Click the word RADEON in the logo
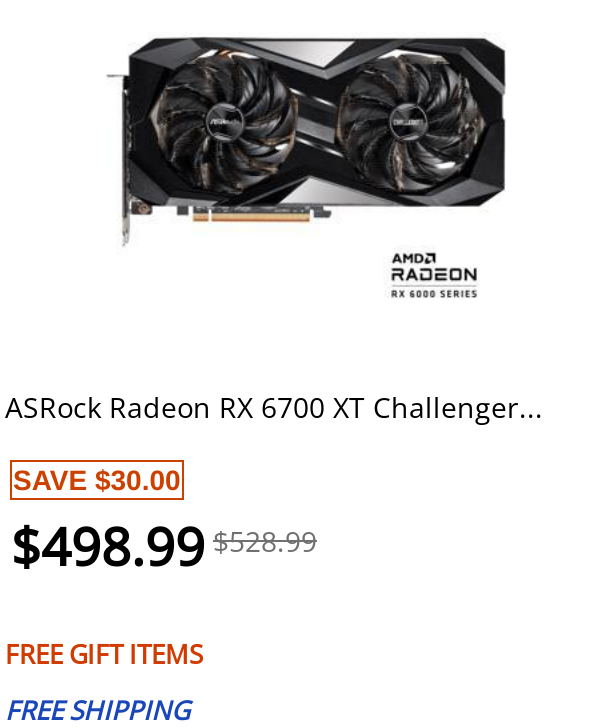Screen dimensions: 610x728 point(434,274)
